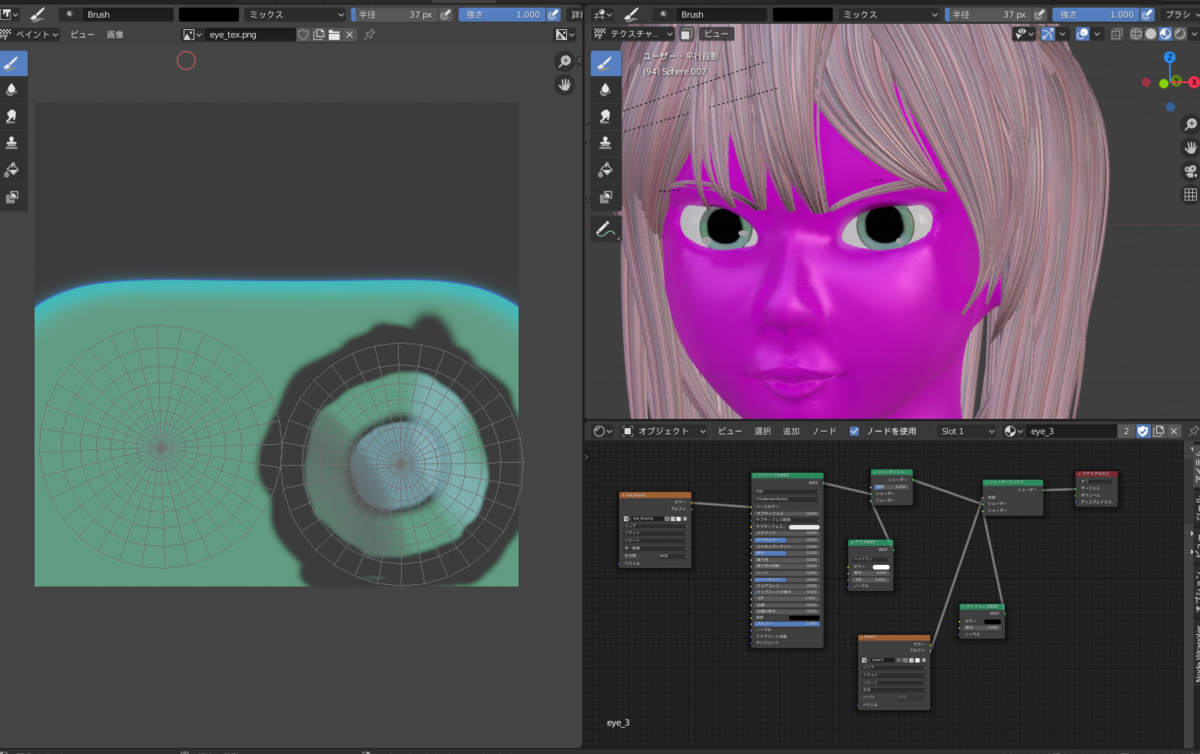Select the Mask tool in 3D viewport toolbar

pos(605,197)
